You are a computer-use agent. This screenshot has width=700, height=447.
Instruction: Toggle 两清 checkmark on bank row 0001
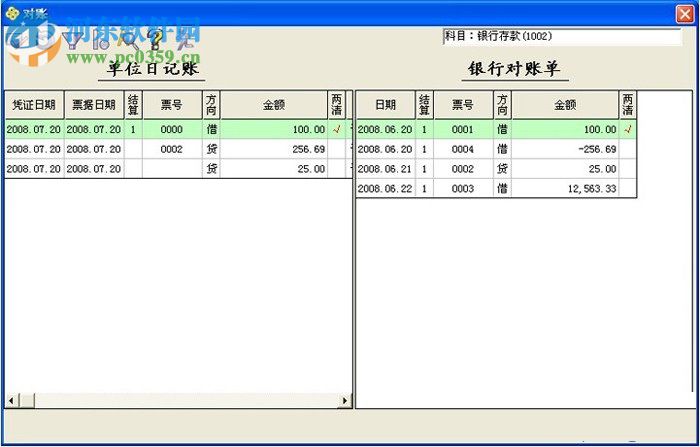(x=628, y=130)
